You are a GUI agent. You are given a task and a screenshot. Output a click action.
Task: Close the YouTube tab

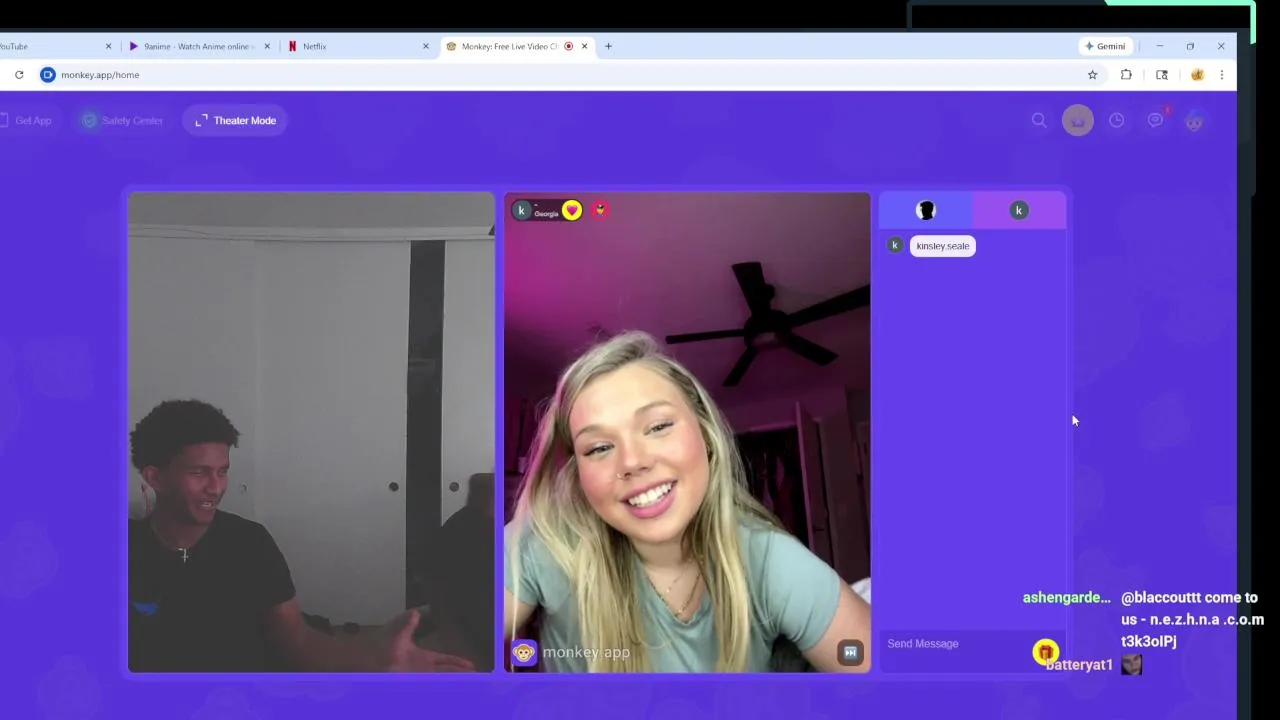click(x=109, y=46)
